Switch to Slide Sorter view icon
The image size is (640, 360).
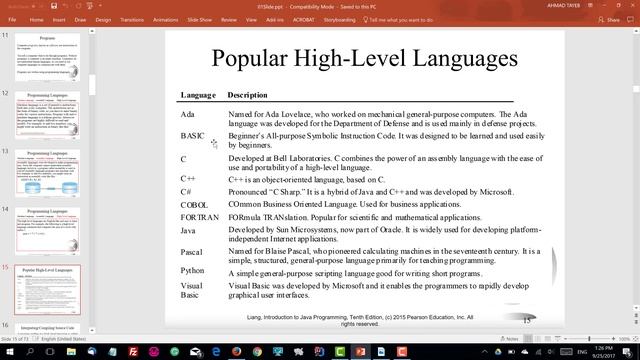pos(538,339)
